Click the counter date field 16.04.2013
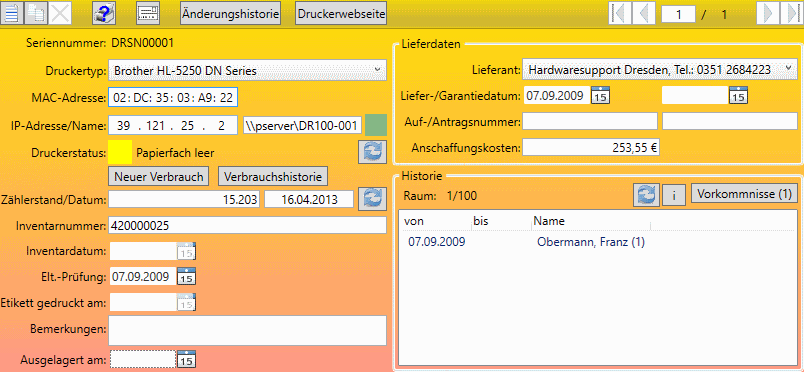The height and width of the screenshot is (372, 804). pos(309,200)
